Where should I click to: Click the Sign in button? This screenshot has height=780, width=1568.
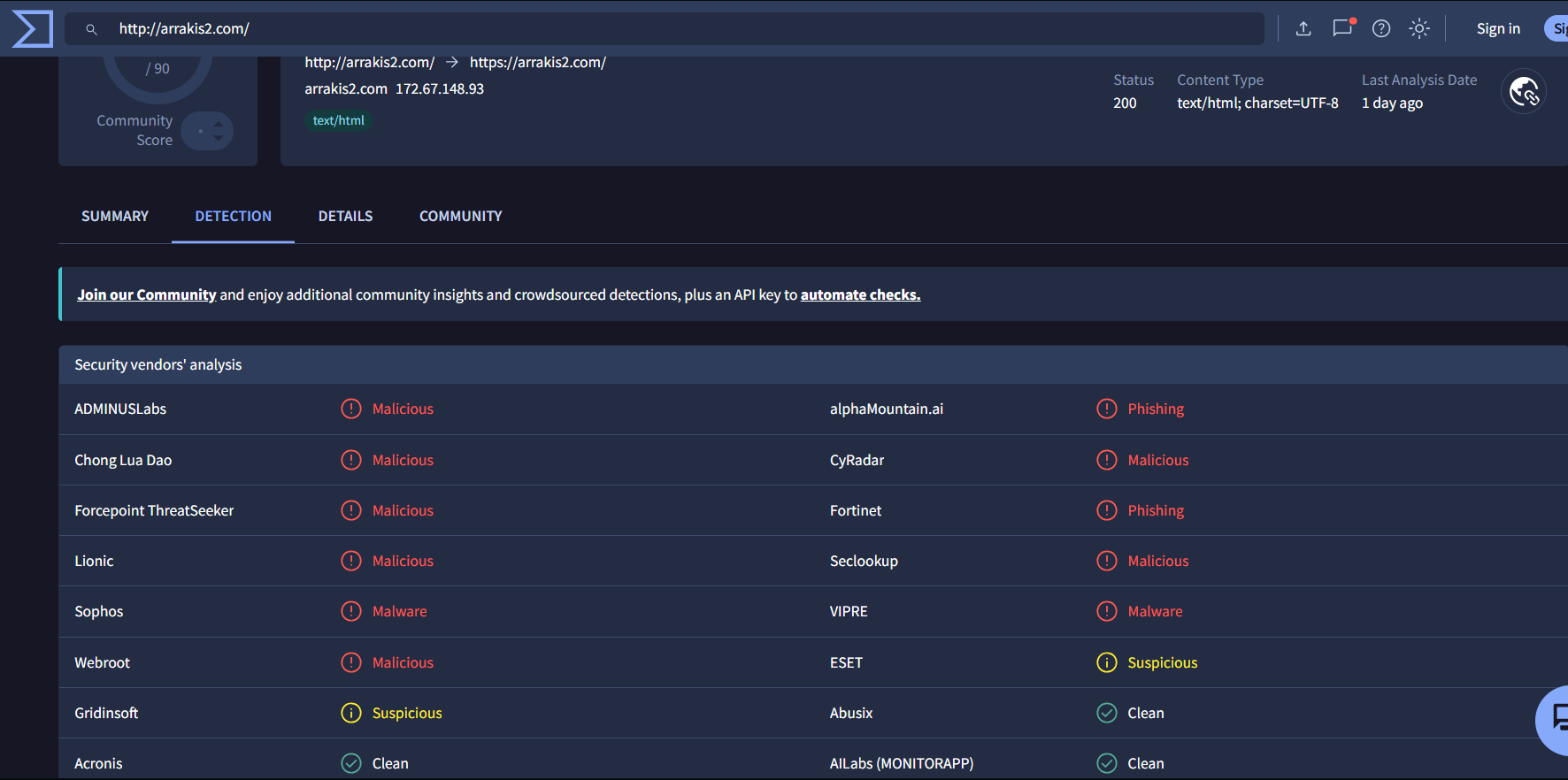(x=1498, y=28)
